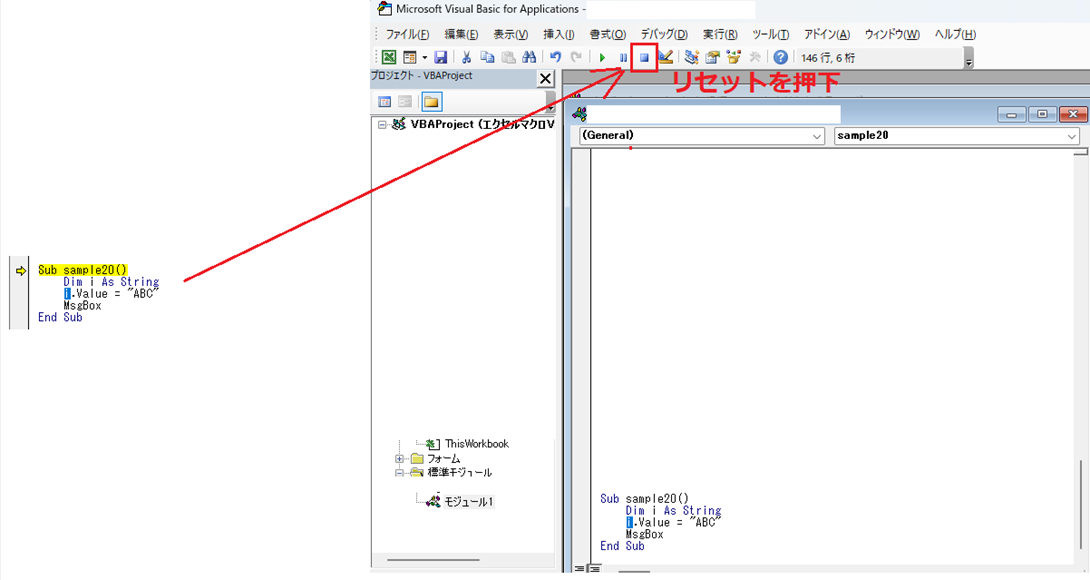Click the MsgBox line in code window
Viewport: 1090px width, 580px height.
[x=644, y=534]
